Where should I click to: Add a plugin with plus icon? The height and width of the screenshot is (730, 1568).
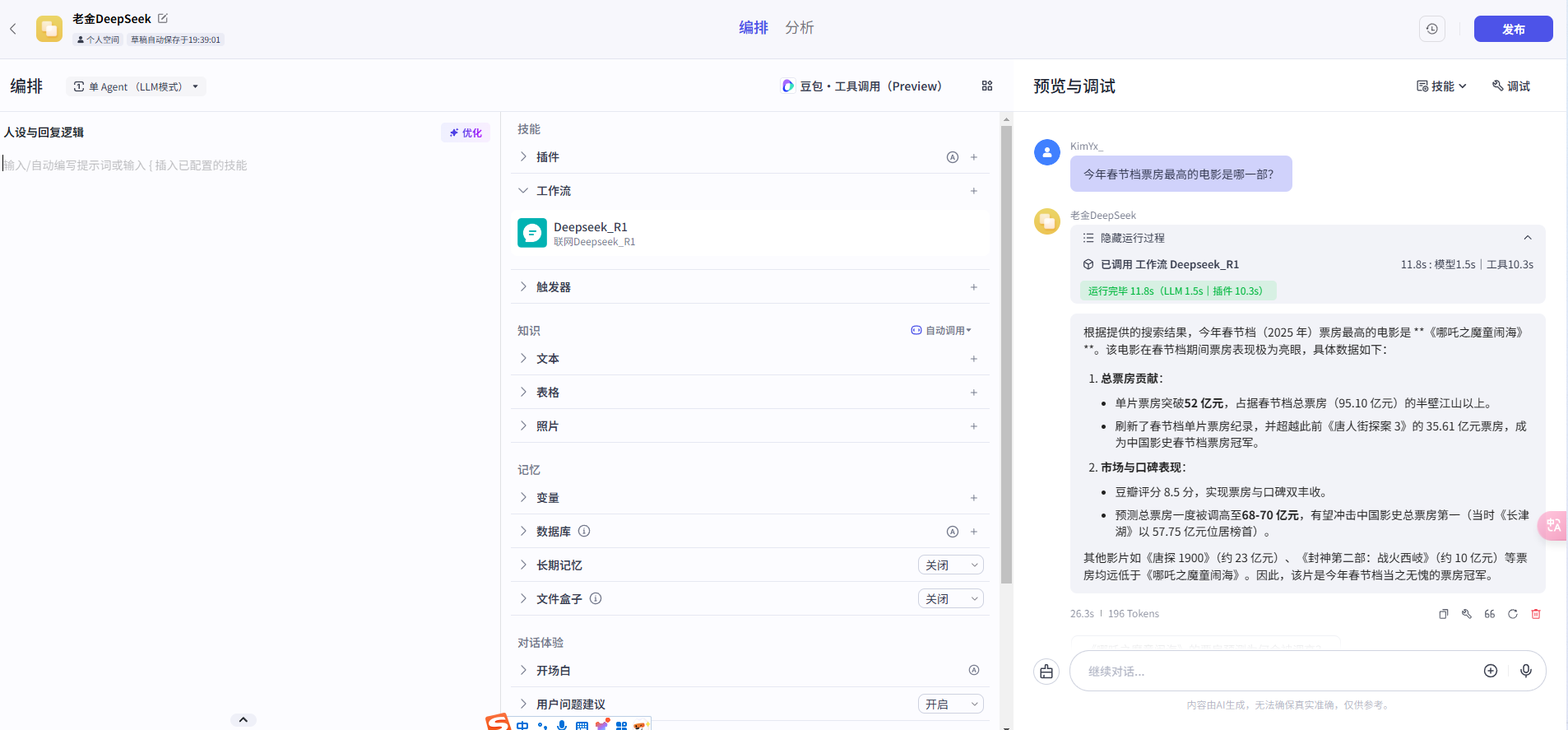(974, 157)
